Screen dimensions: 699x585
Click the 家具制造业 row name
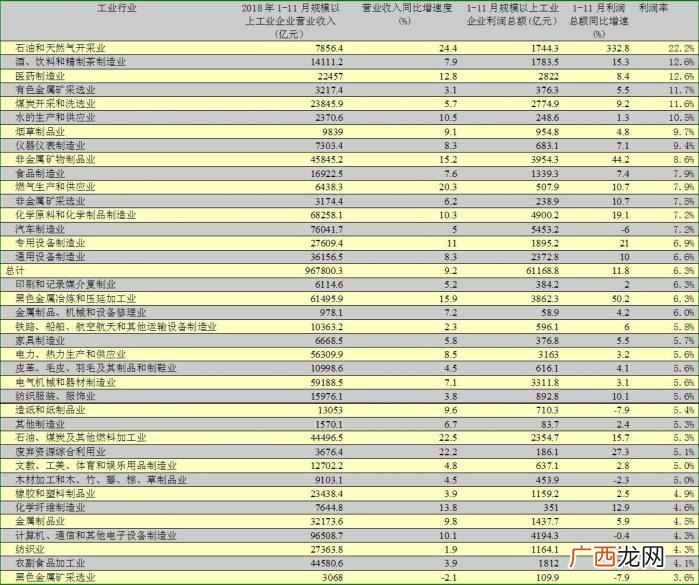tap(40, 341)
